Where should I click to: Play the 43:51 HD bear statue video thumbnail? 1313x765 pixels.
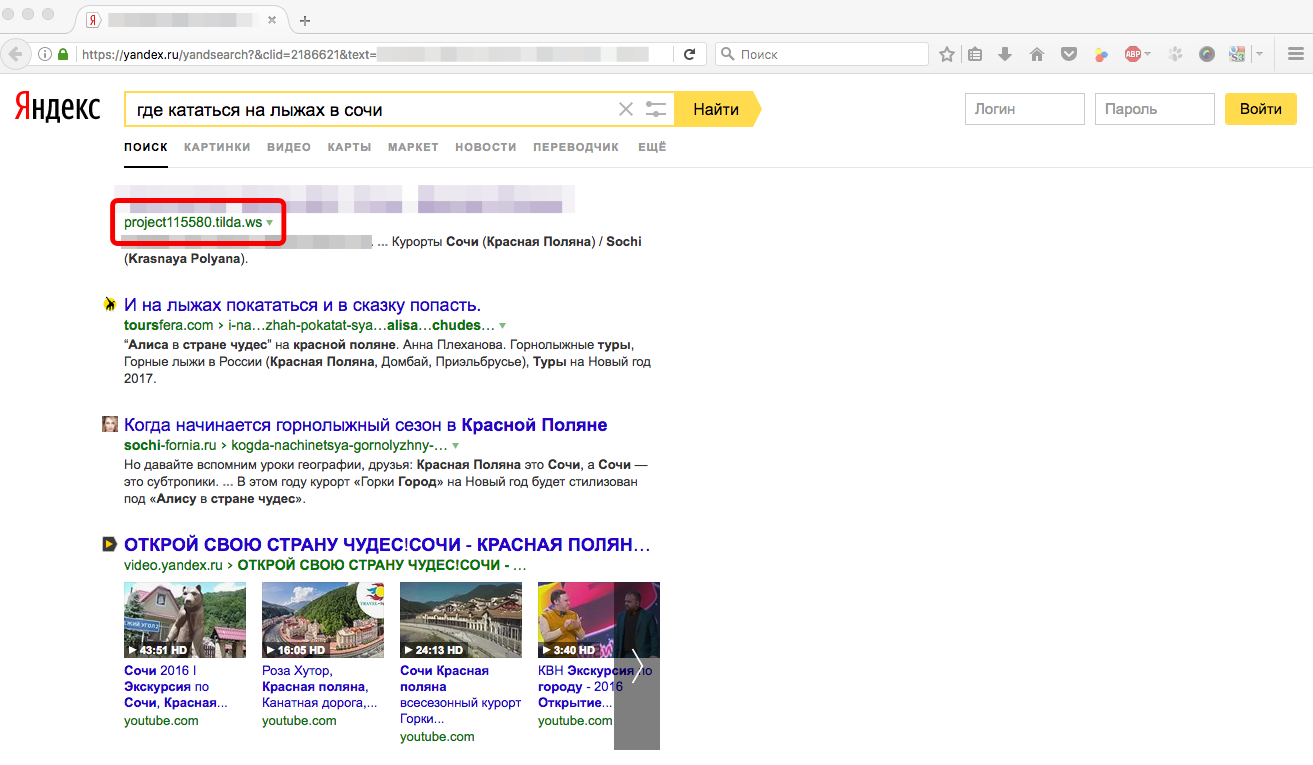coord(184,620)
